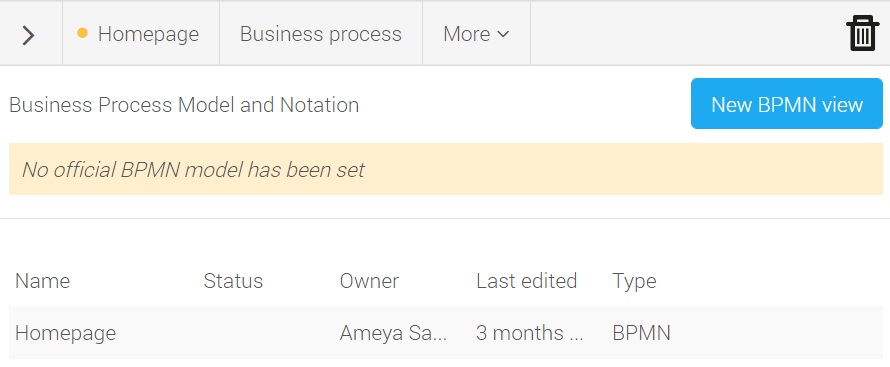Screen dimensions: 890x367
Task: Click the 3 months last edited cell
Action: 530,332
